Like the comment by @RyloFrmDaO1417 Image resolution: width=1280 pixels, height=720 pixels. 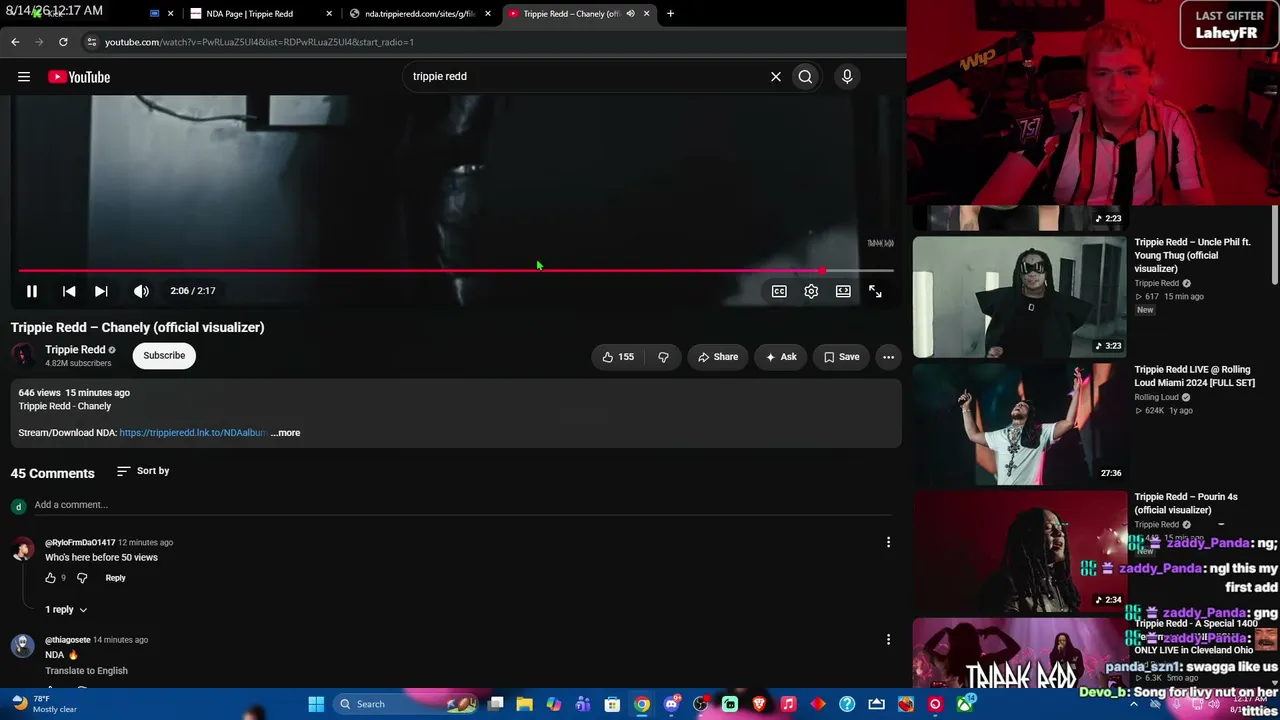pyautogui.click(x=50, y=578)
